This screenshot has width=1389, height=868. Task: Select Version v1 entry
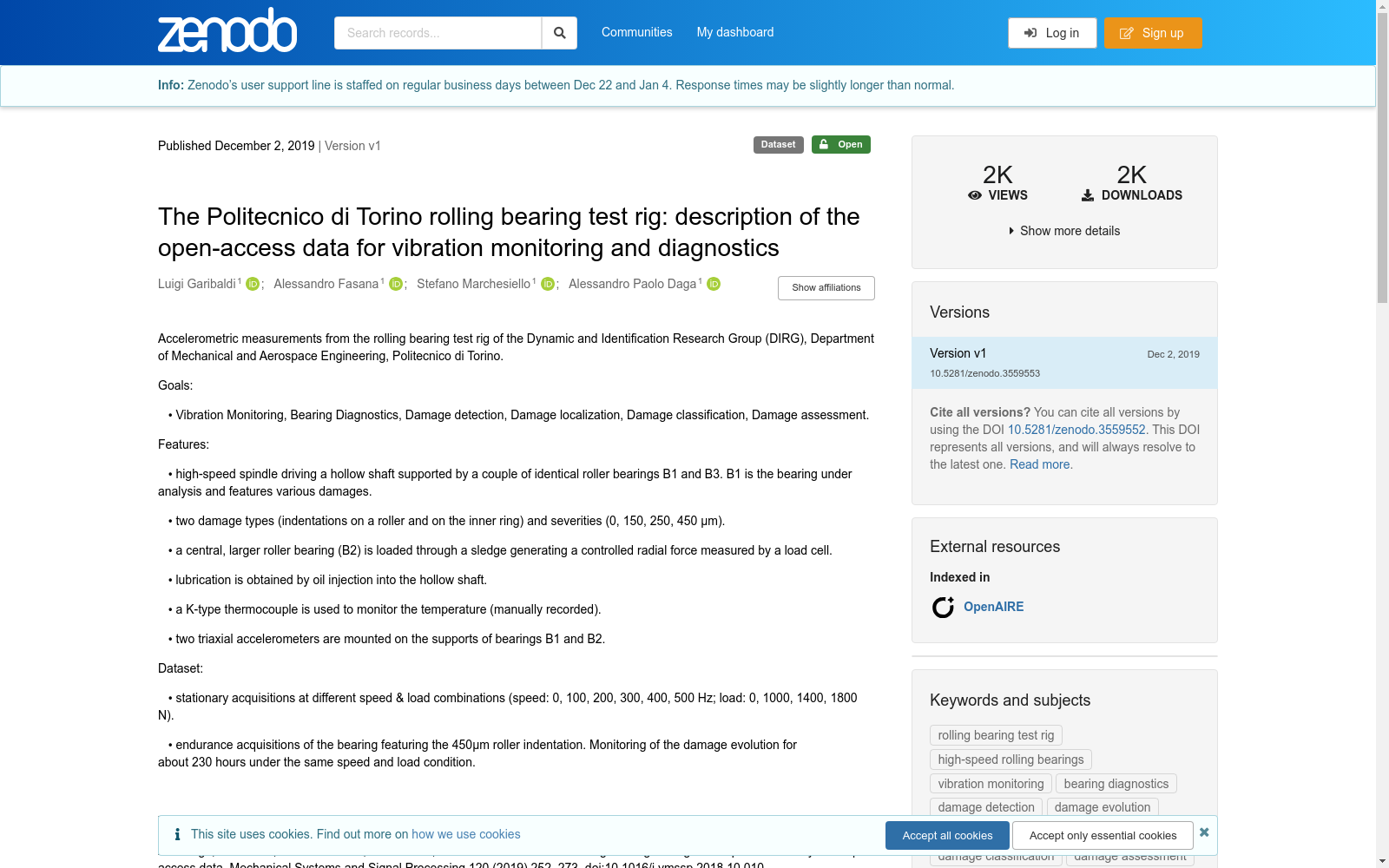pyautogui.click(x=1064, y=363)
